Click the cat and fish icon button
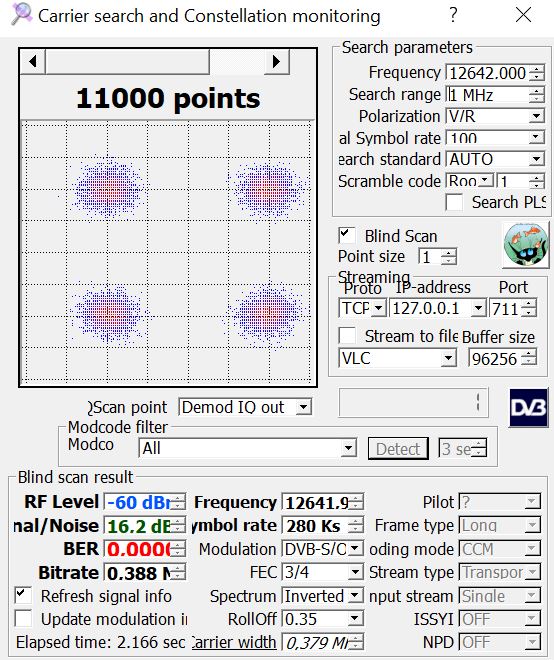 526,245
